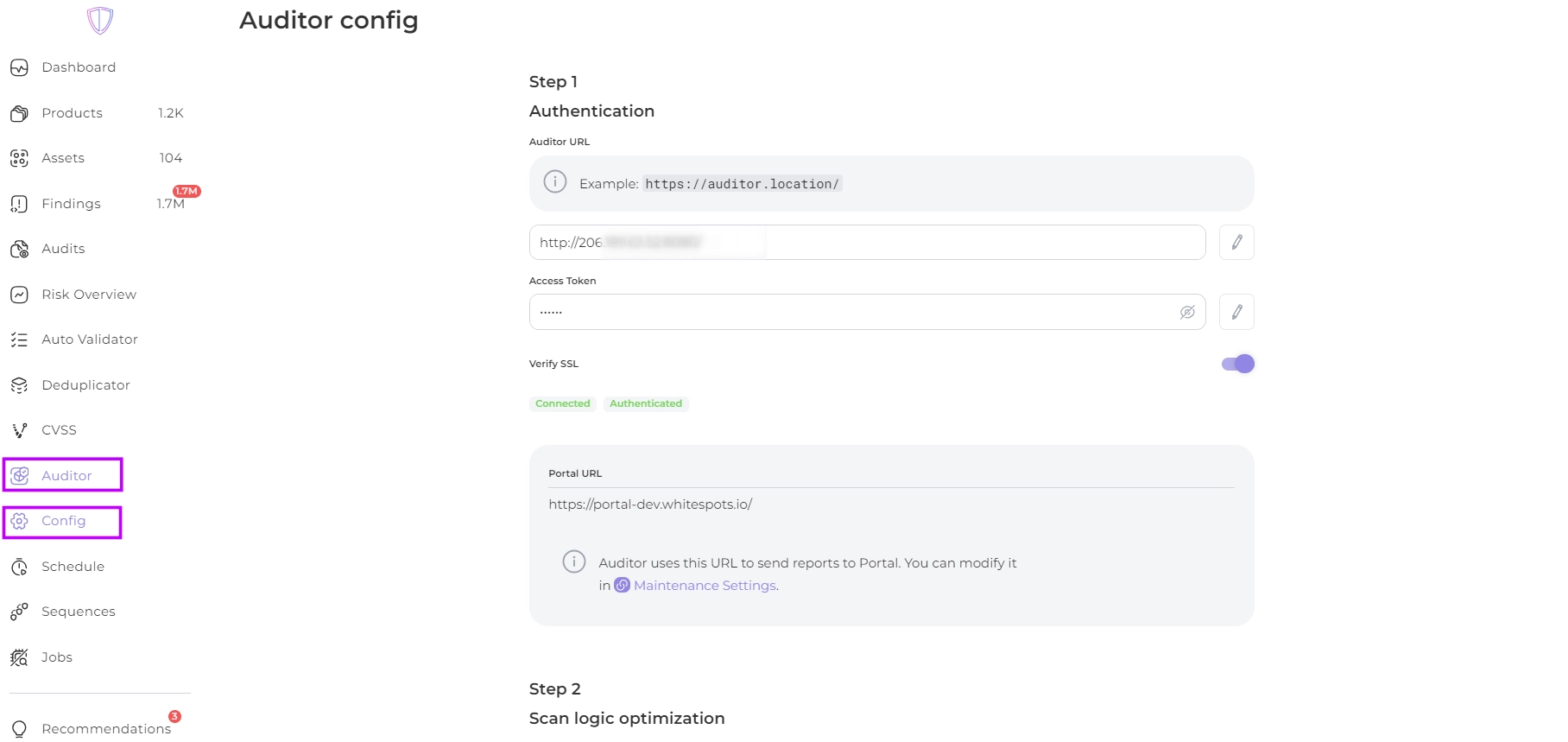This screenshot has height=742, width=1568.
Task: Open the Maintenance Settings link
Action: tap(704, 586)
